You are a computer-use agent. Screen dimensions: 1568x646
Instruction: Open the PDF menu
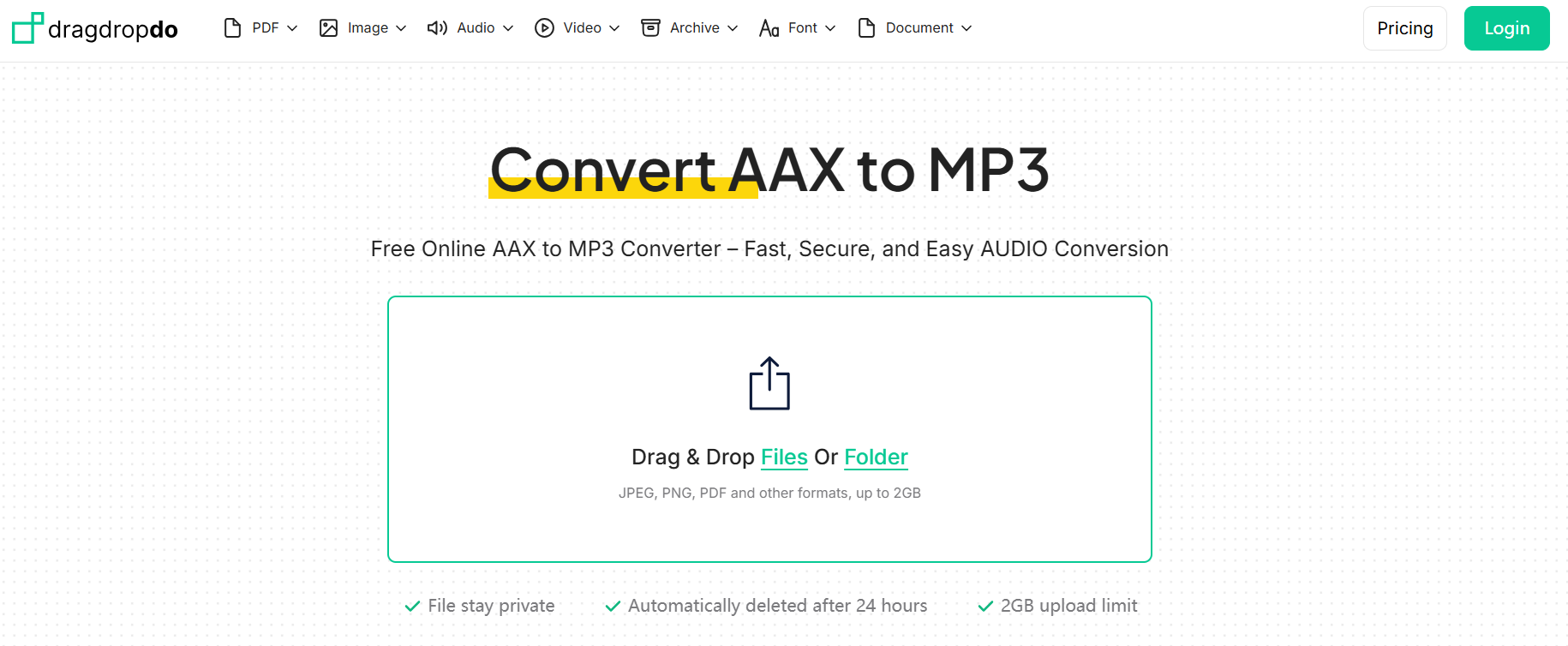(291, 28)
